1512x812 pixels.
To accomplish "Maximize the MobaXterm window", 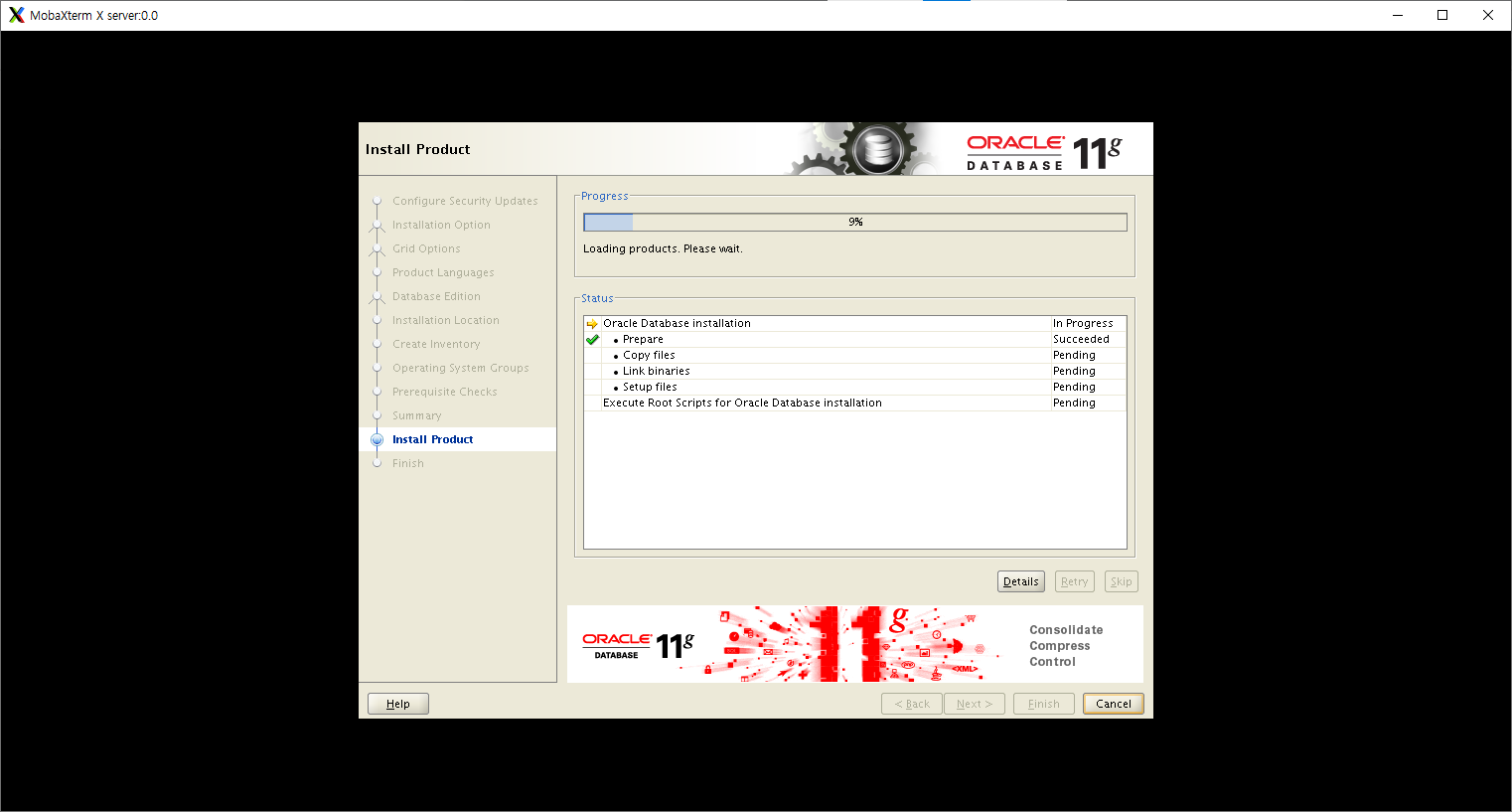I will pyautogui.click(x=1442, y=15).
